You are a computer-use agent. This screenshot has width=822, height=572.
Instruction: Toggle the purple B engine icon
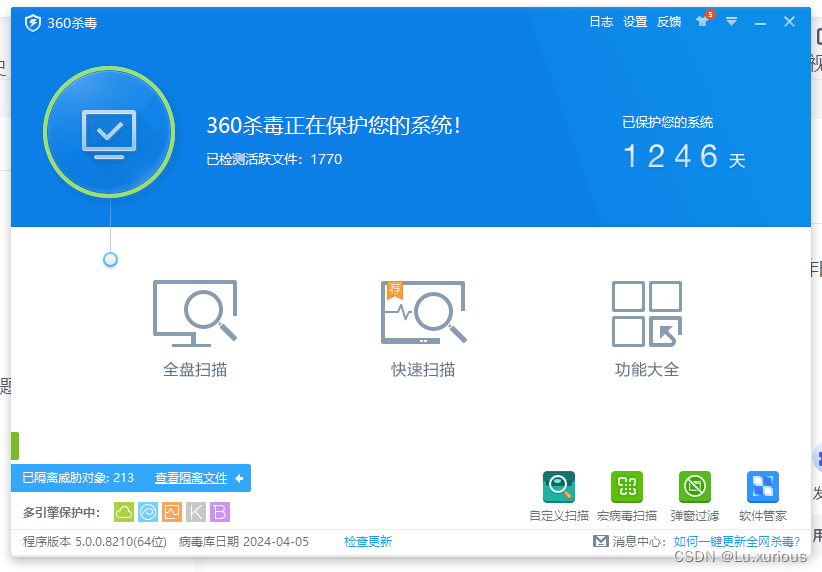pyautogui.click(x=220, y=512)
